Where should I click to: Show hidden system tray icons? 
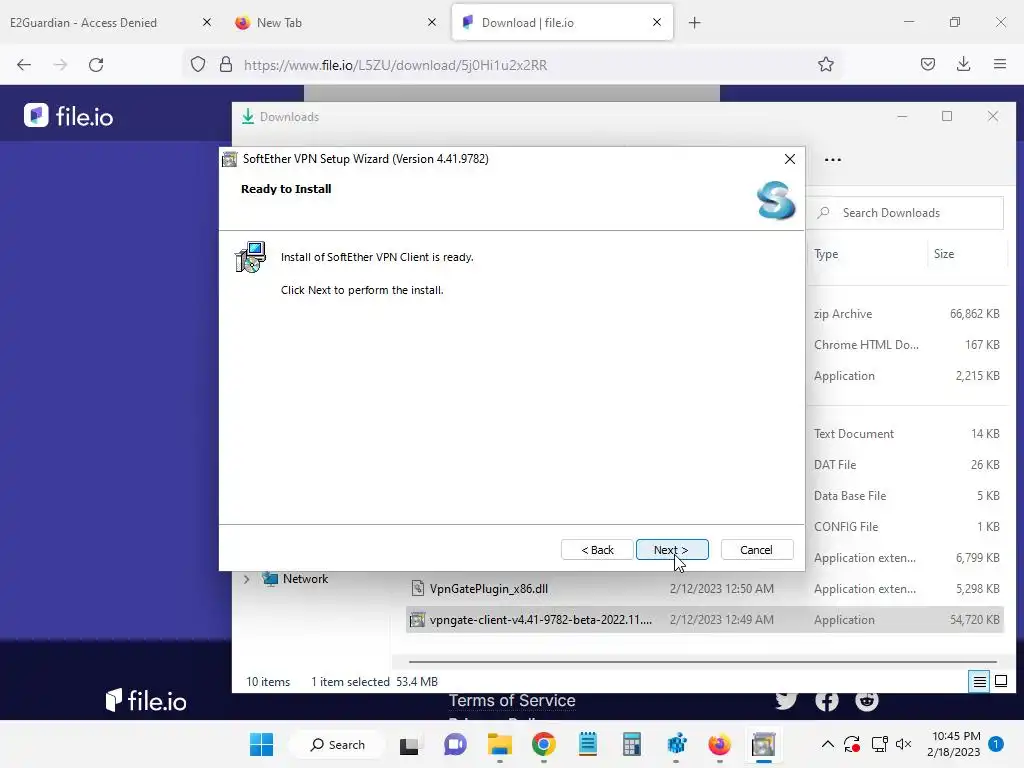(827, 744)
